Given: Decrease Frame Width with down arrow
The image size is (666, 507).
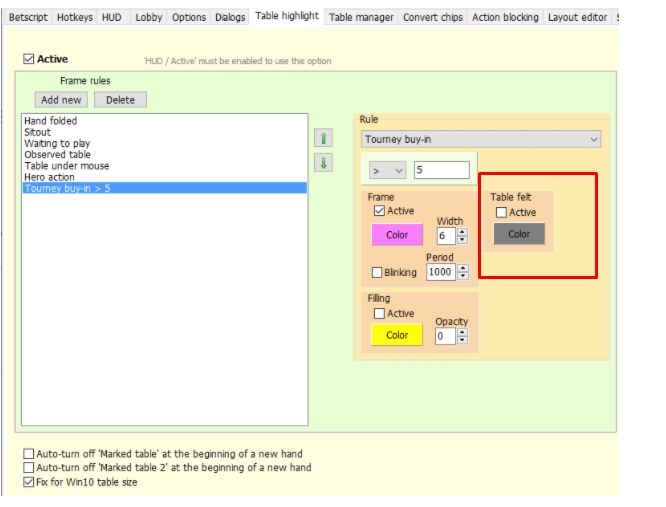Looking at the screenshot, I should (462, 240).
